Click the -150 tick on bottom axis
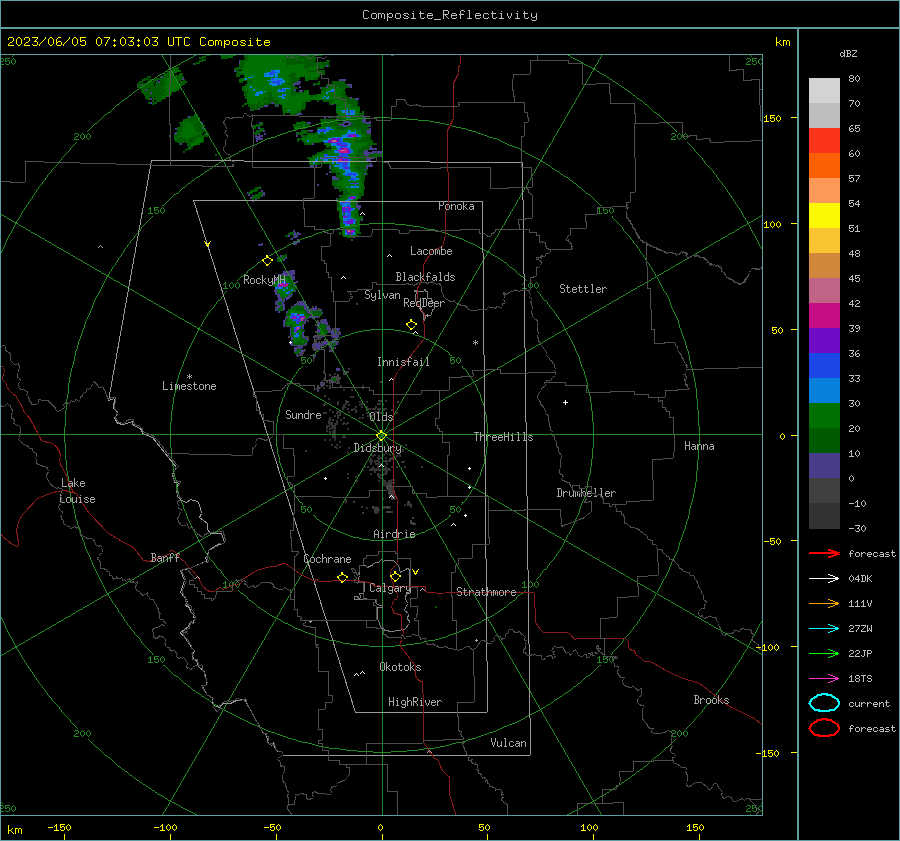Viewport: 900px width, 841px height. tap(59, 827)
